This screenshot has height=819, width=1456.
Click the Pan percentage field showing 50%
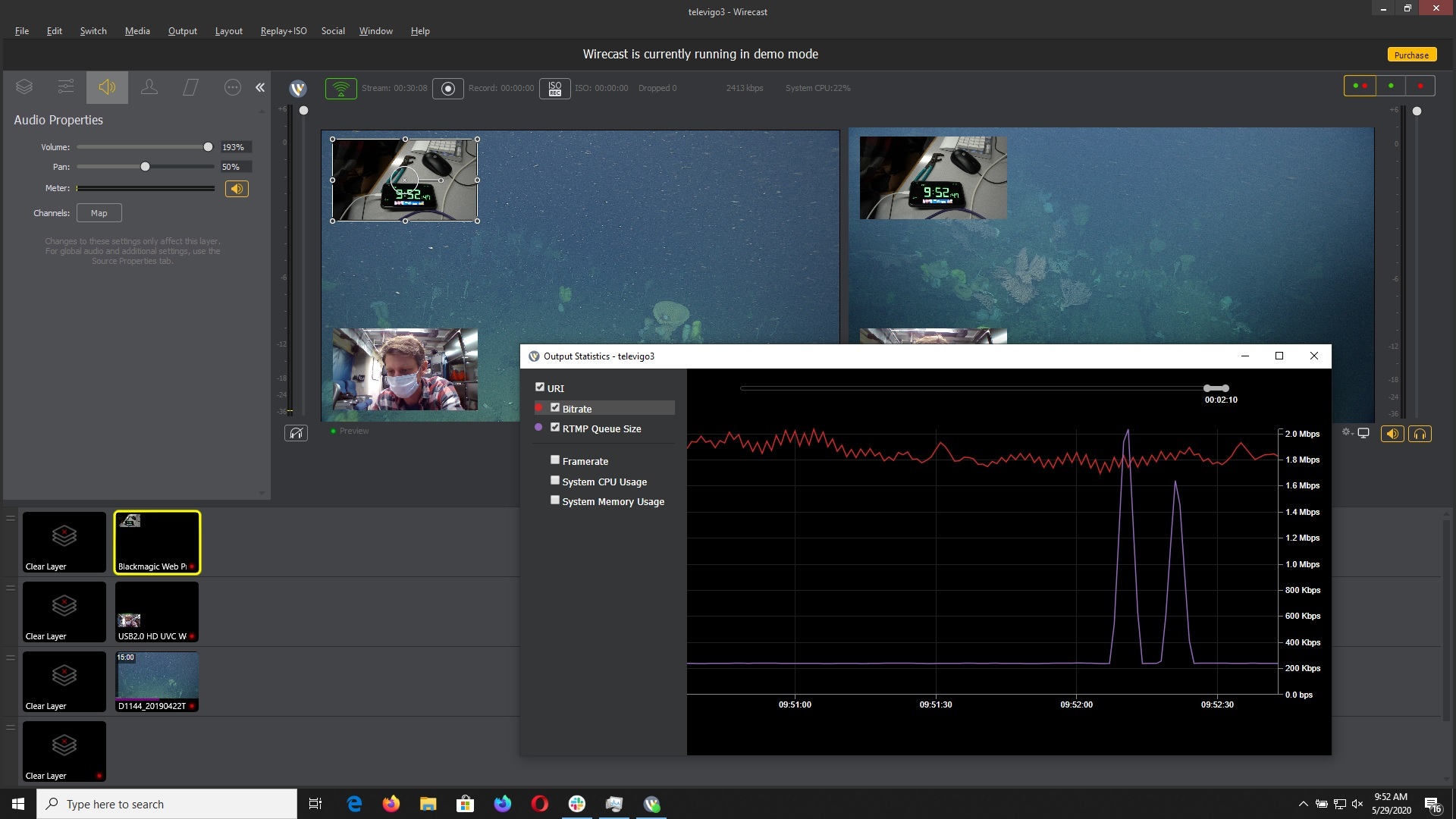click(236, 167)
